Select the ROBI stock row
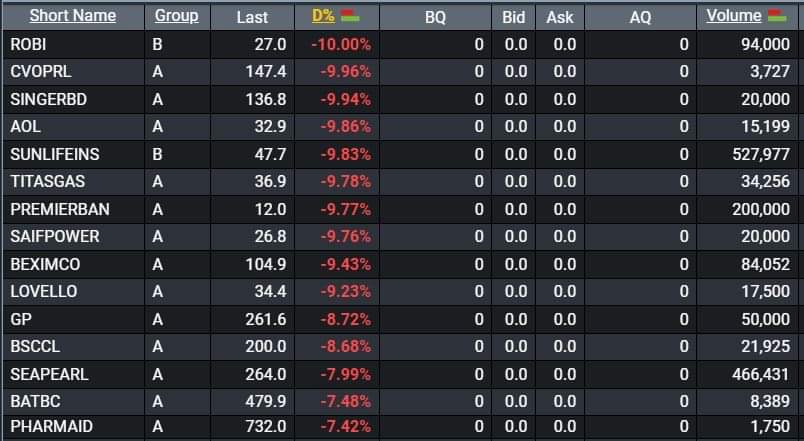Viewport: 804px width, 441px height. click(28, 45)
